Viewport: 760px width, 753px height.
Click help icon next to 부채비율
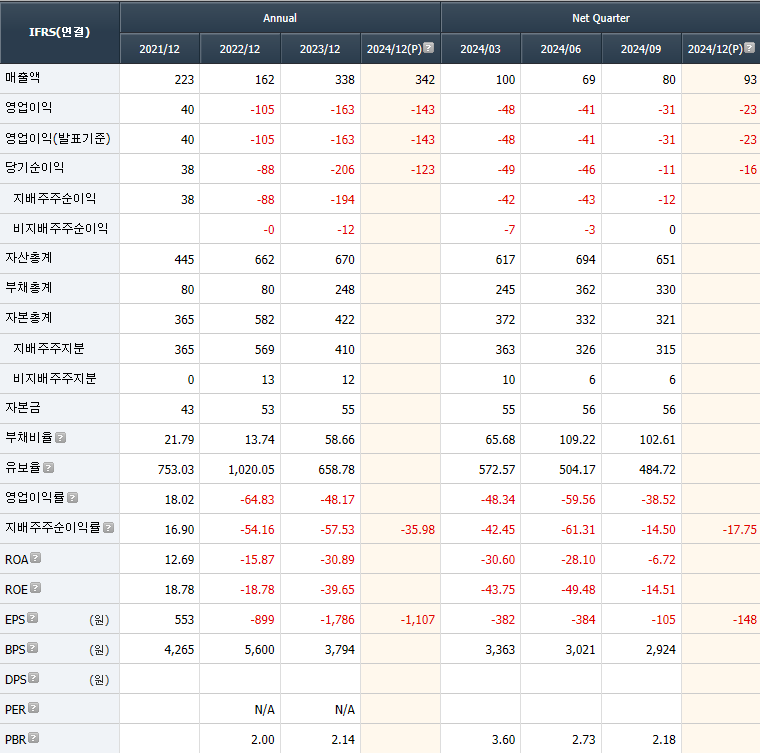coord(60,438)
